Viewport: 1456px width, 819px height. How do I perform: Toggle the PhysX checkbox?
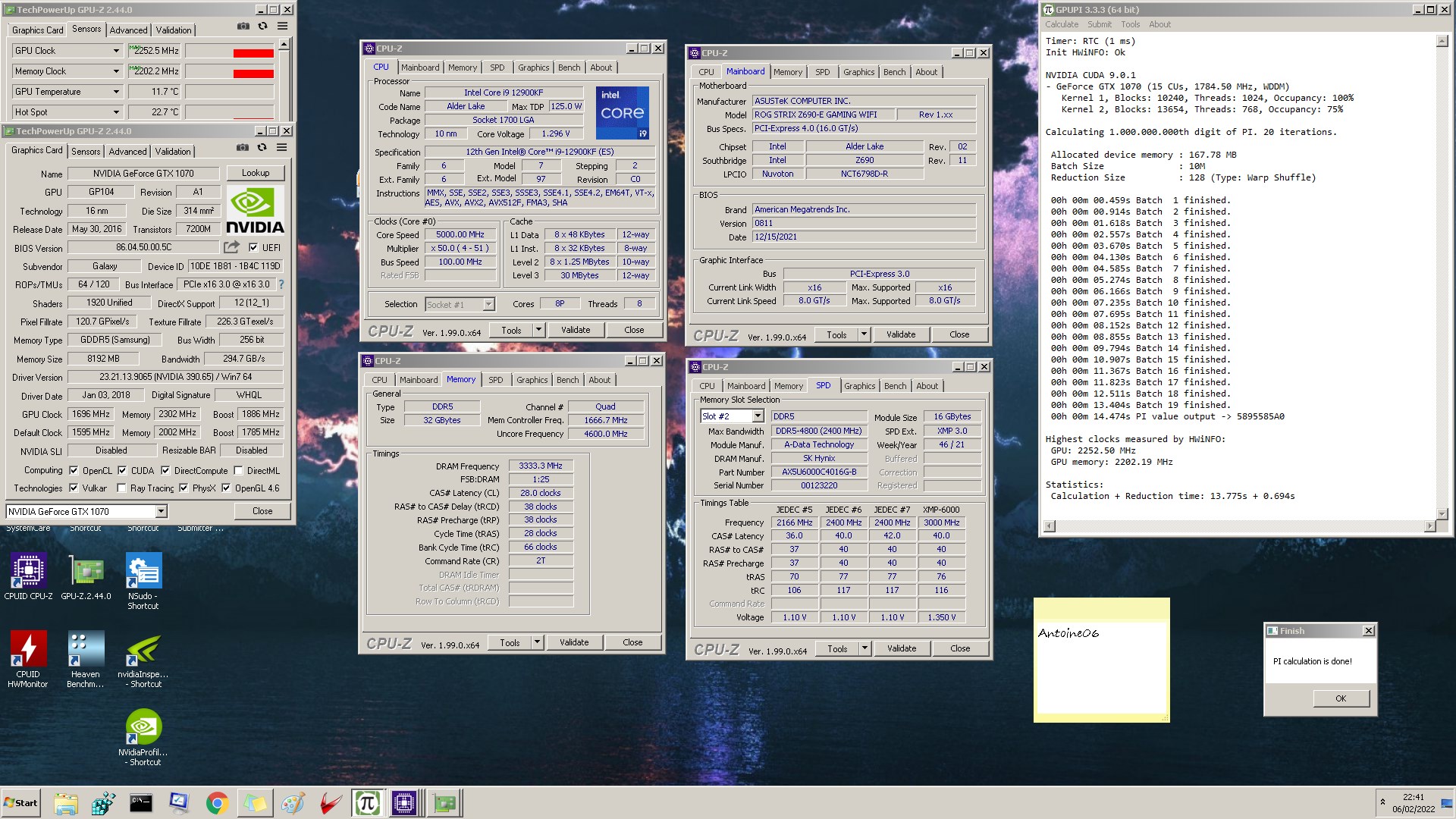[184, 488]
